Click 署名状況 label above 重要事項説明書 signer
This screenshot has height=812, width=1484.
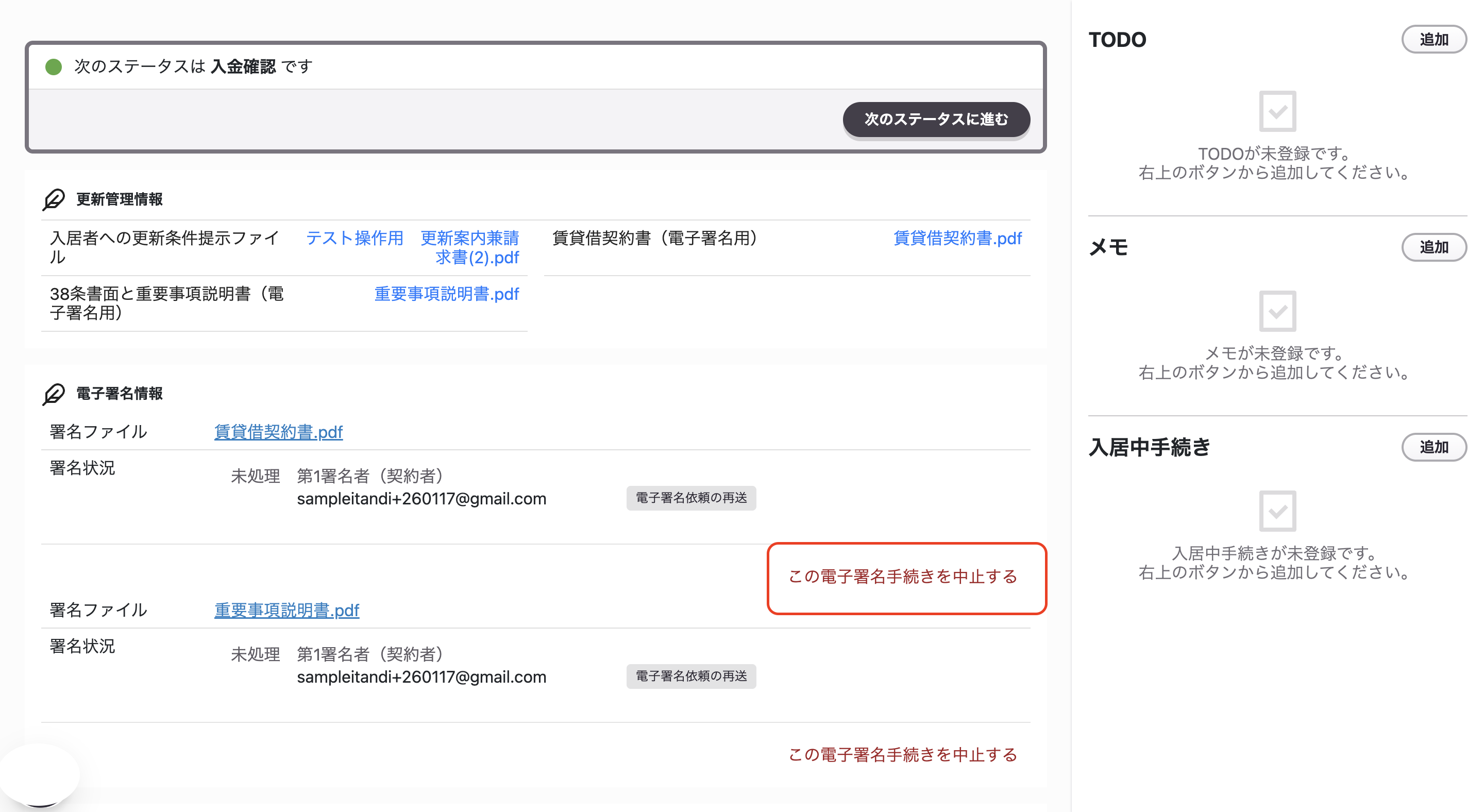coord(82,646)
